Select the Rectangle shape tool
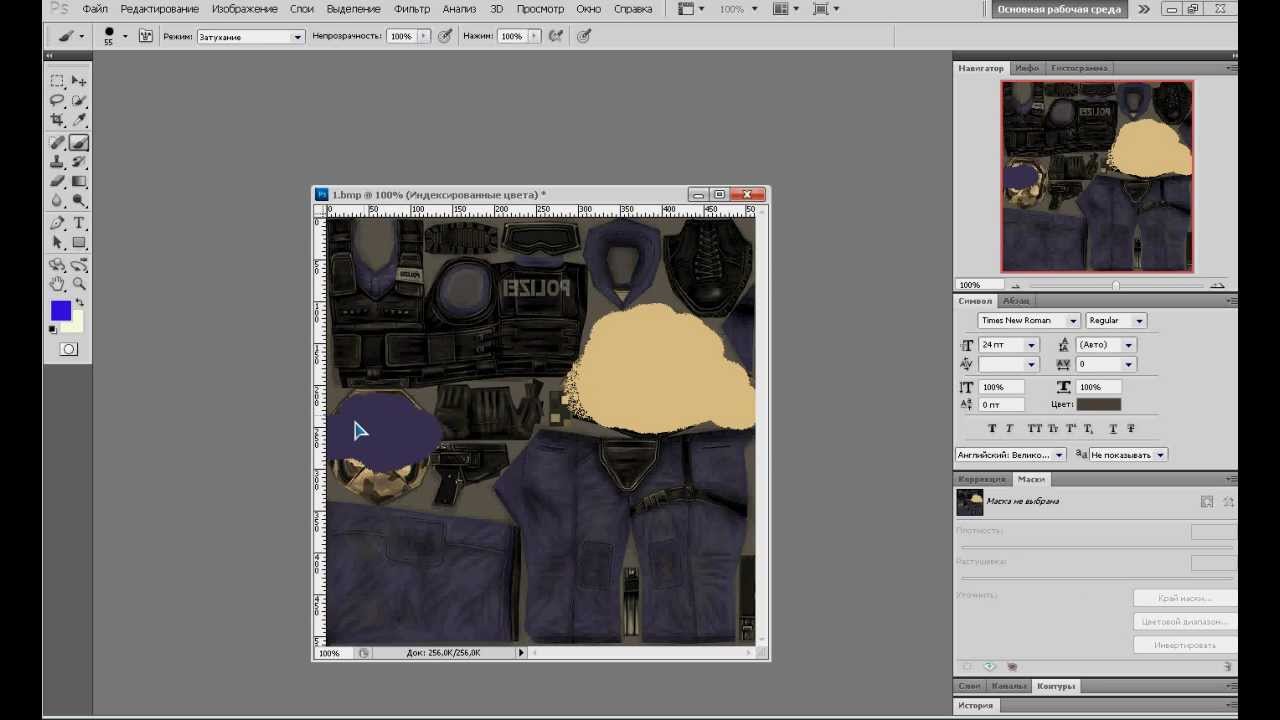This screenshot has height=720, width=1280. click(x=79, y=243)
